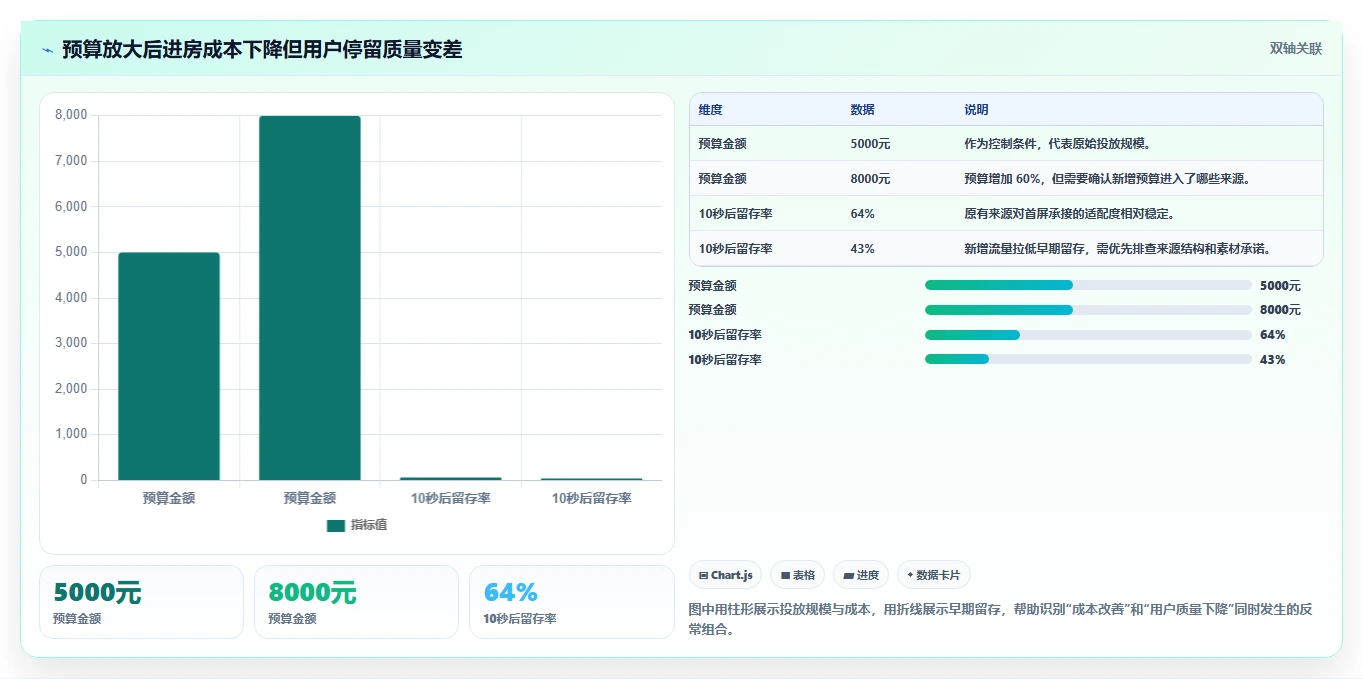Click the tallest chart bar reaching 8,000
This screenshot has width=1363, height=679.
310,298
